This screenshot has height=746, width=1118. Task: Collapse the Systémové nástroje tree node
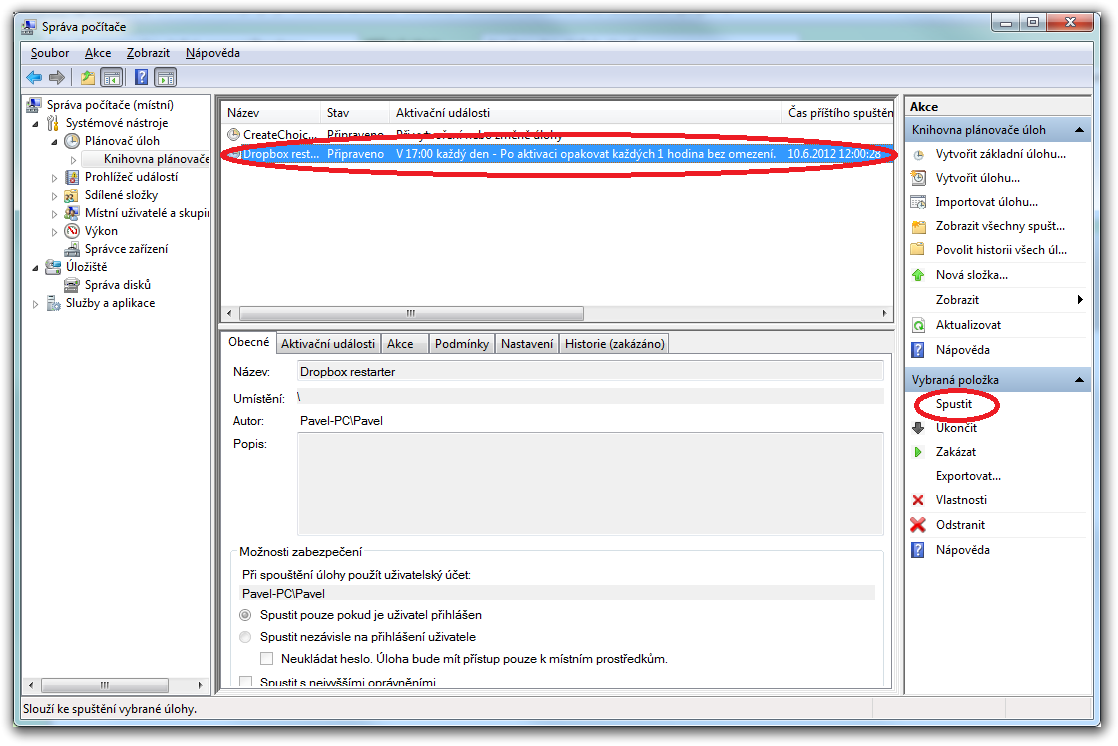pyautogui.click(x=36, y=123)
